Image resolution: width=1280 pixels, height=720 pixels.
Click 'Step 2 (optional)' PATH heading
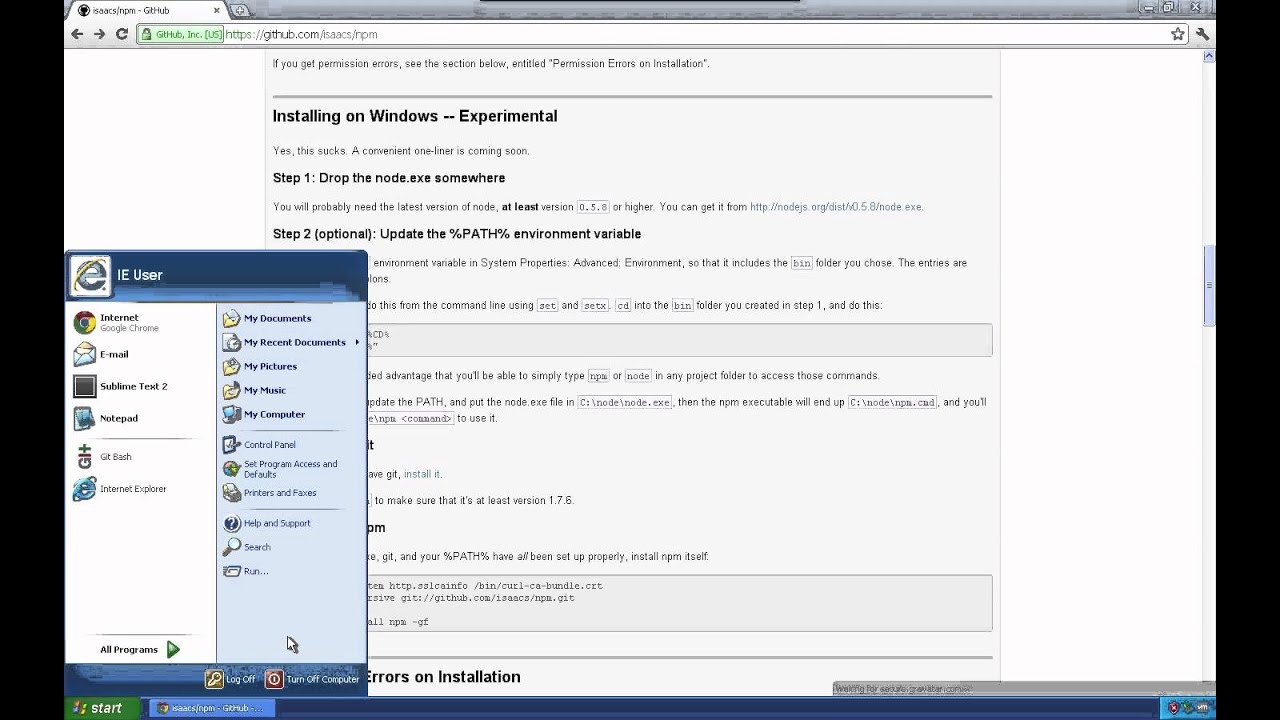click(x=457, y=234)
